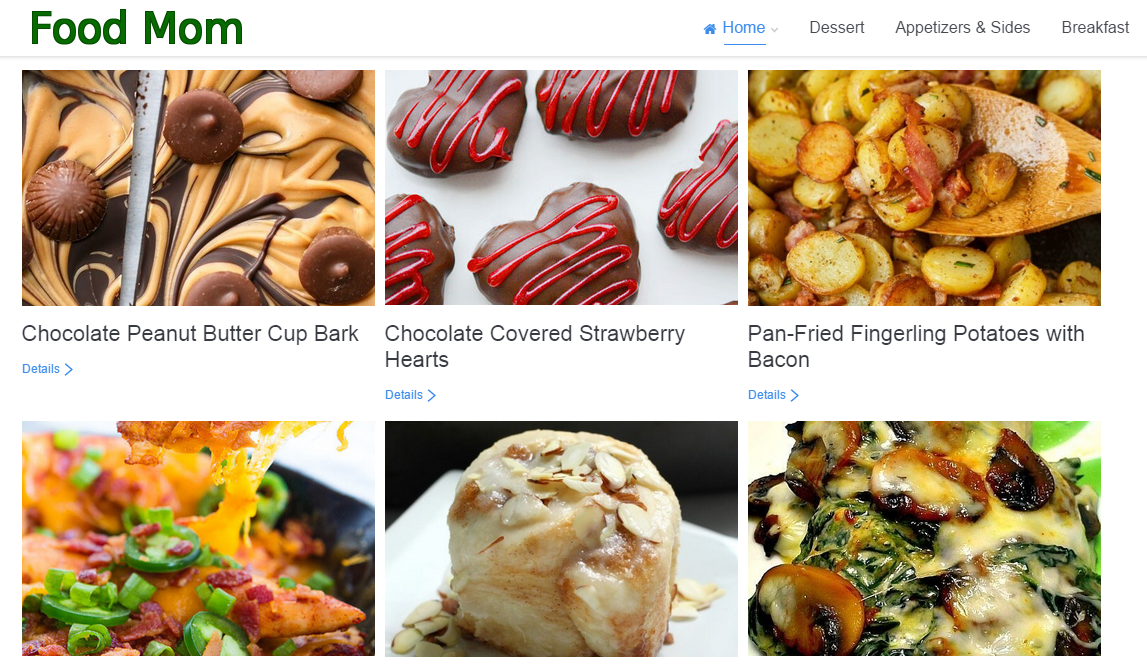This screenshot has height=665, width=1147.
Task: Select the almond cinnamon roll photo
Action: click(561, 538)
